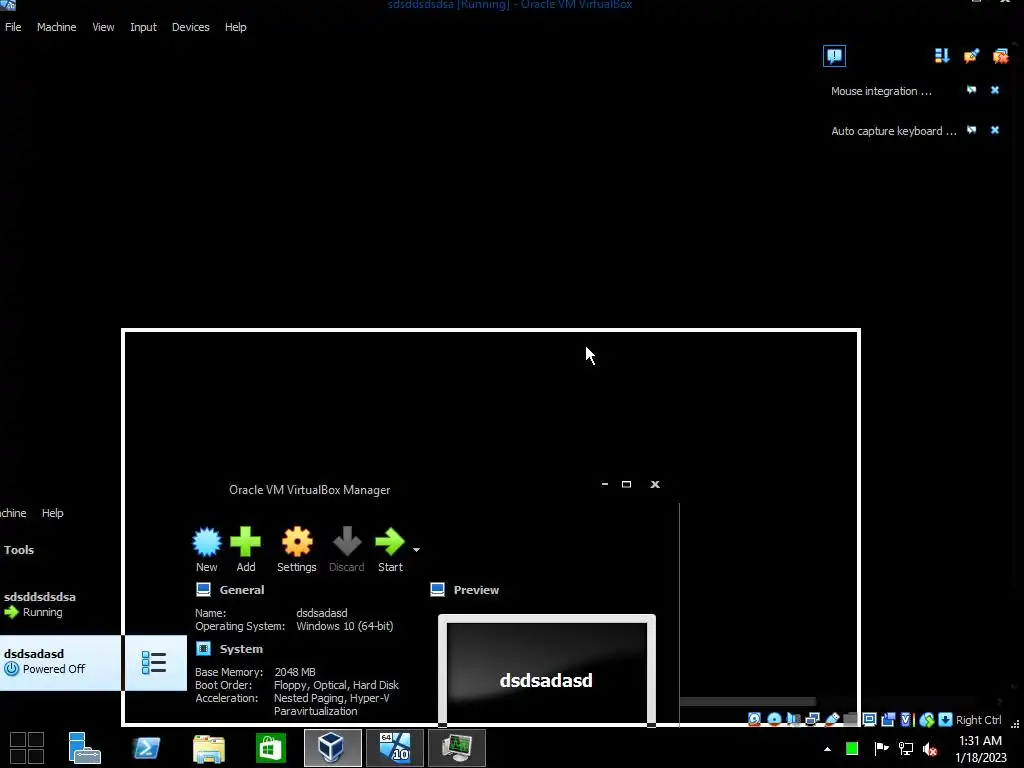Click the horizontal scrollbar in VirtualBox Manager
Viewport: 1024px width, 768px height.
point(748,701)
